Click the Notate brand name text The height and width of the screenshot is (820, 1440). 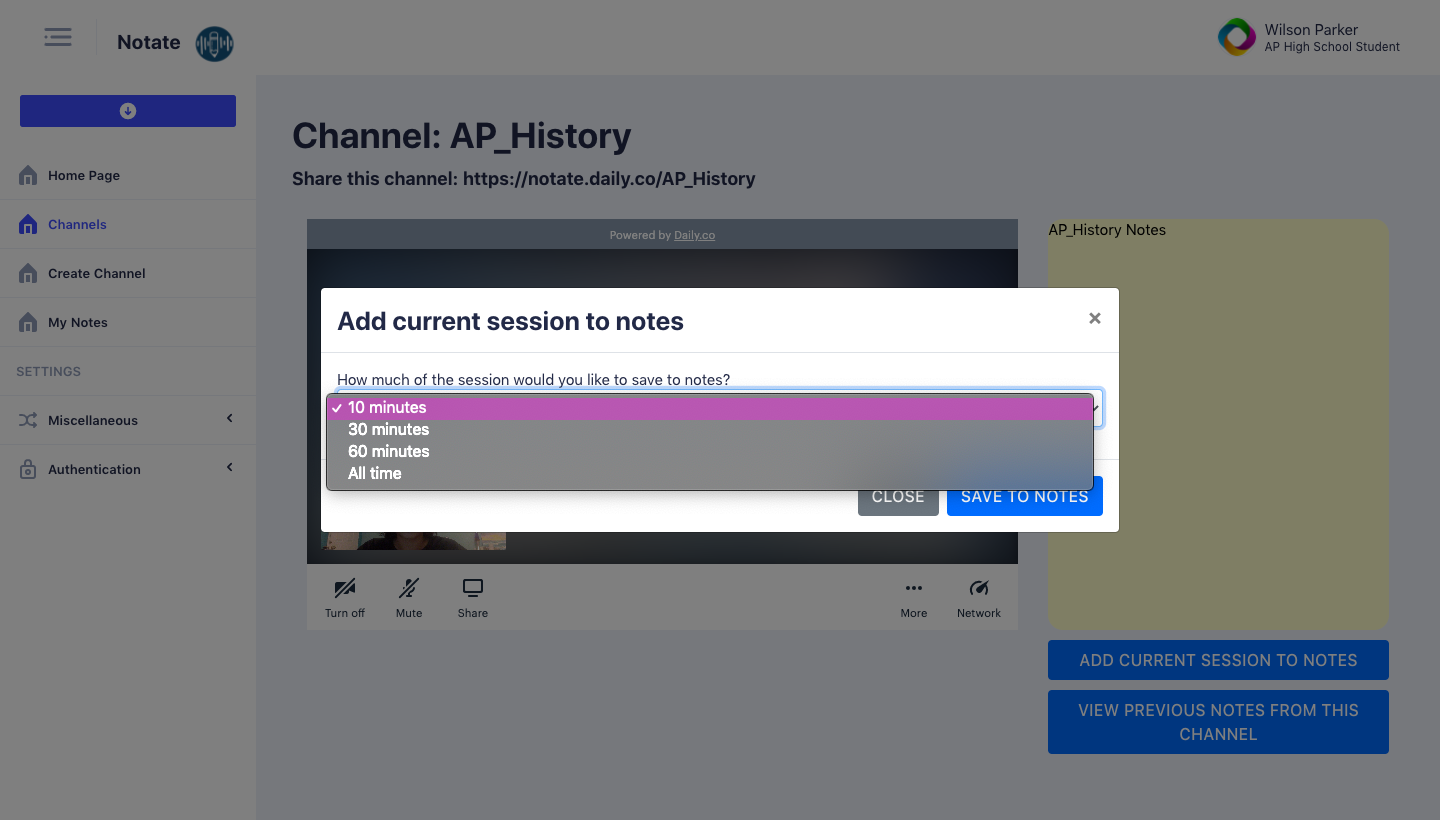click(x=149, y=42)
